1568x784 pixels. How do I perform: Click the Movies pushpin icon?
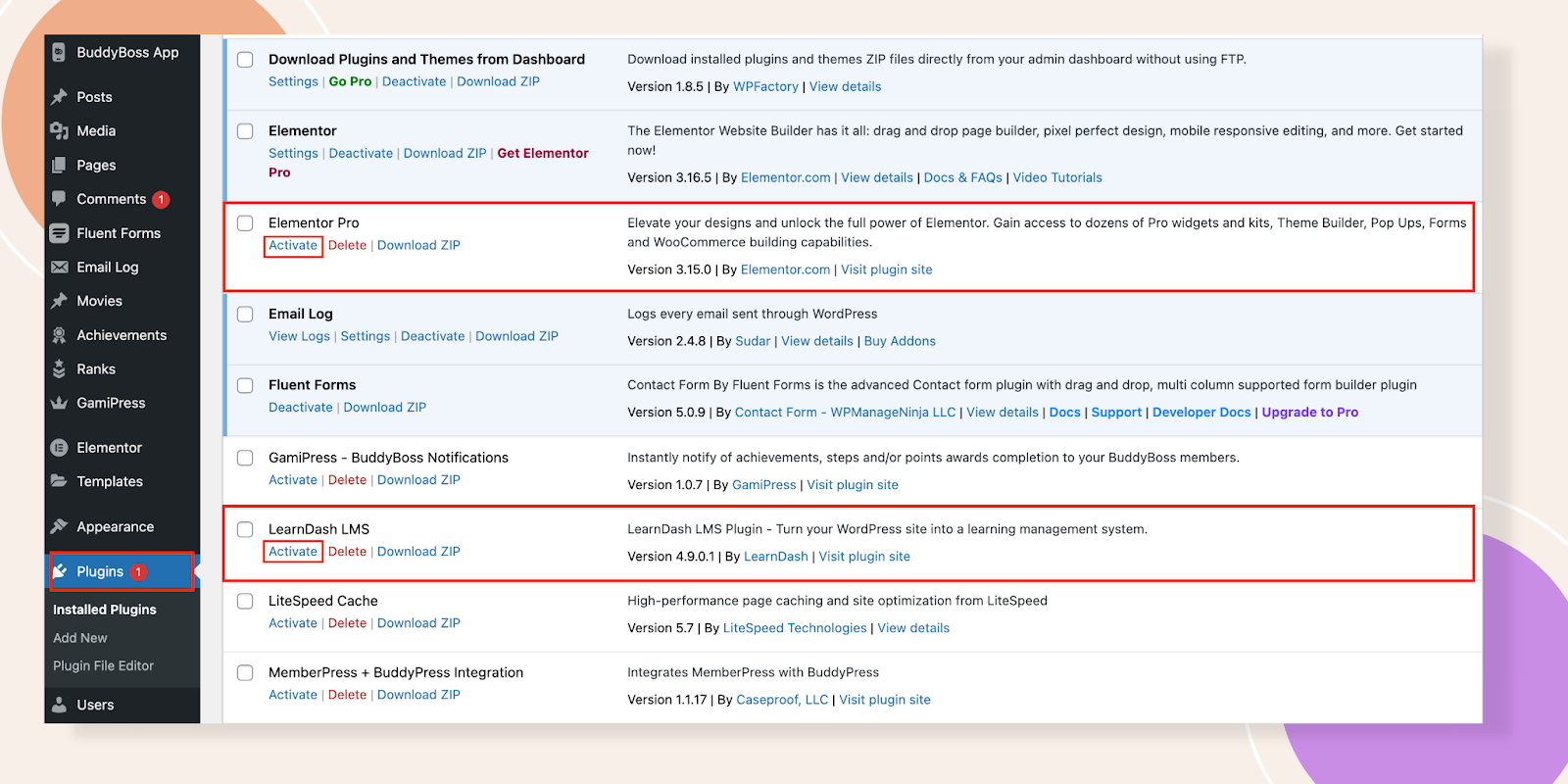point(59,301)
